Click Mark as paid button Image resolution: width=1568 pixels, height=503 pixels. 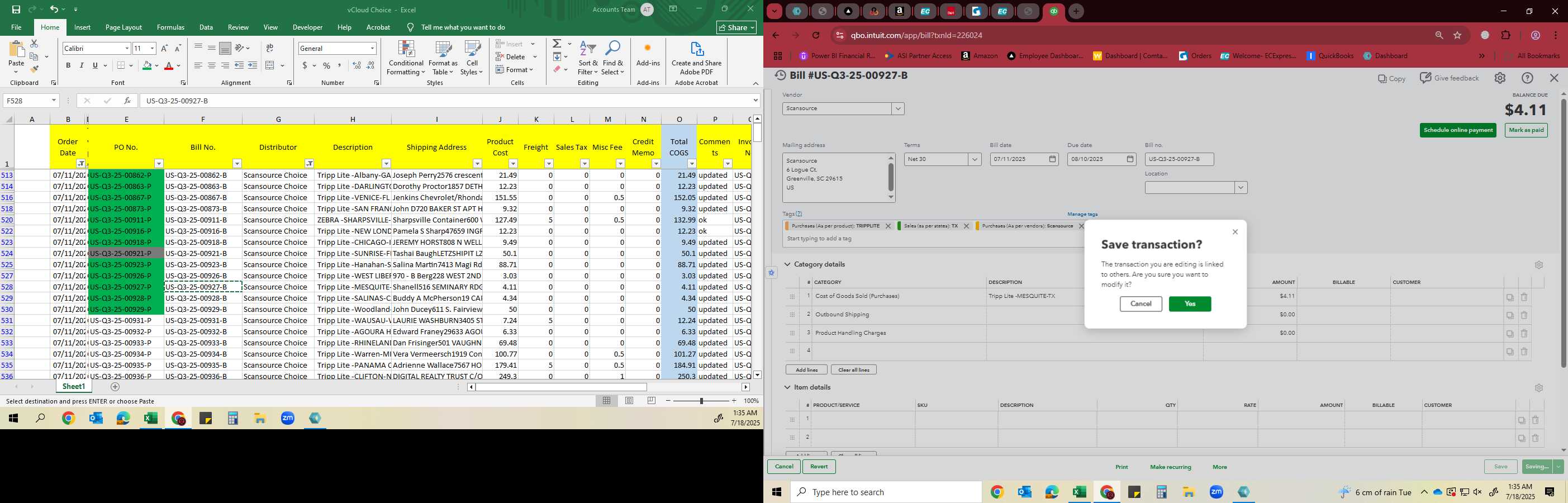(1526, 130)
